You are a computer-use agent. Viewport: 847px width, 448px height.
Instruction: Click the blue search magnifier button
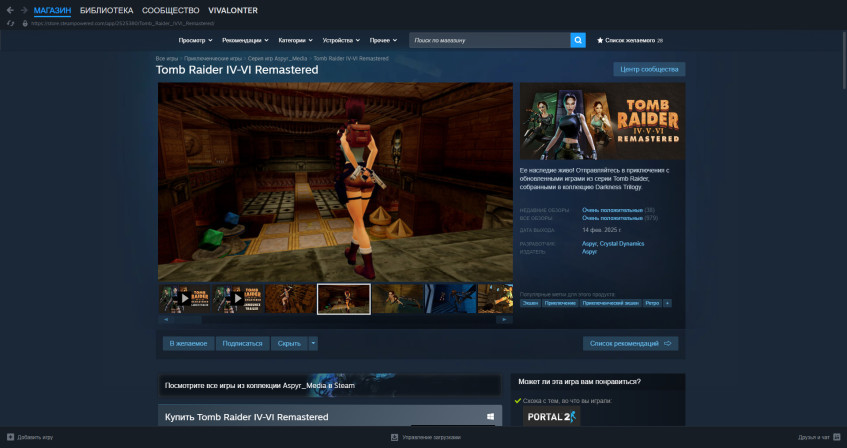point(578,40)
